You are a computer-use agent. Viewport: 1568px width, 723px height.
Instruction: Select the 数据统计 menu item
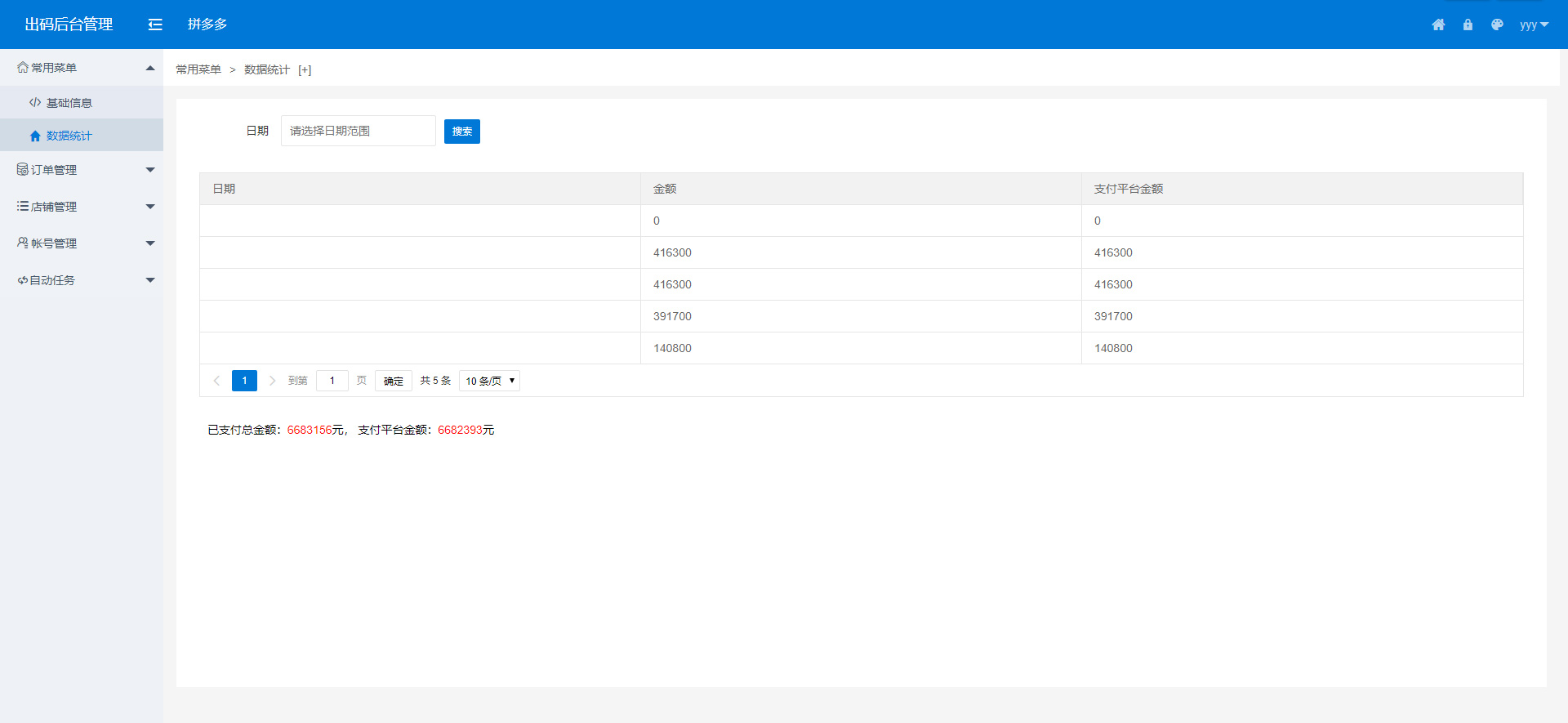click(x=69, y=136)
